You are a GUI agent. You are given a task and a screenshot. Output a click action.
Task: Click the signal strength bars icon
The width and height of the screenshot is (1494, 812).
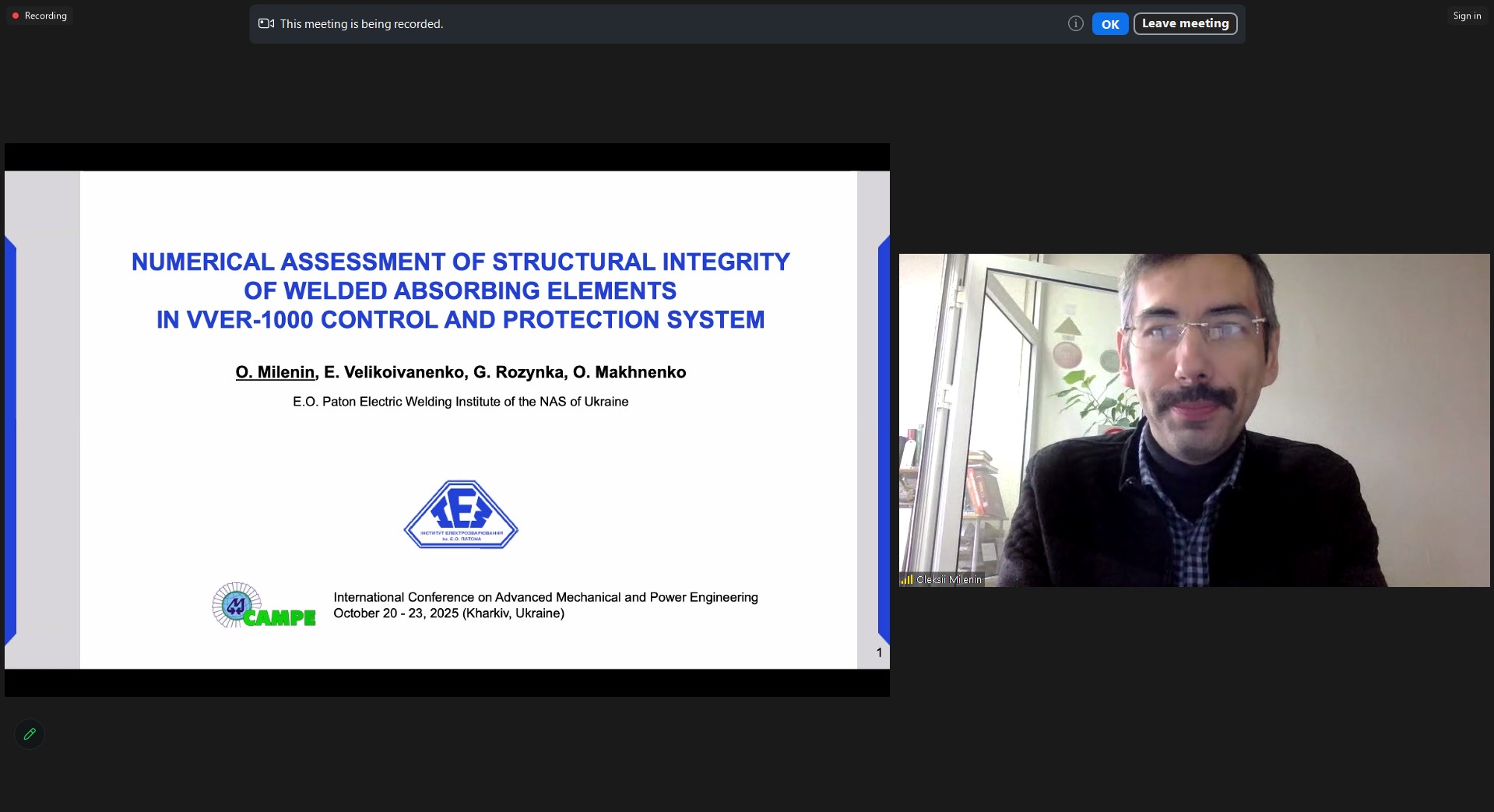point(906,579)
